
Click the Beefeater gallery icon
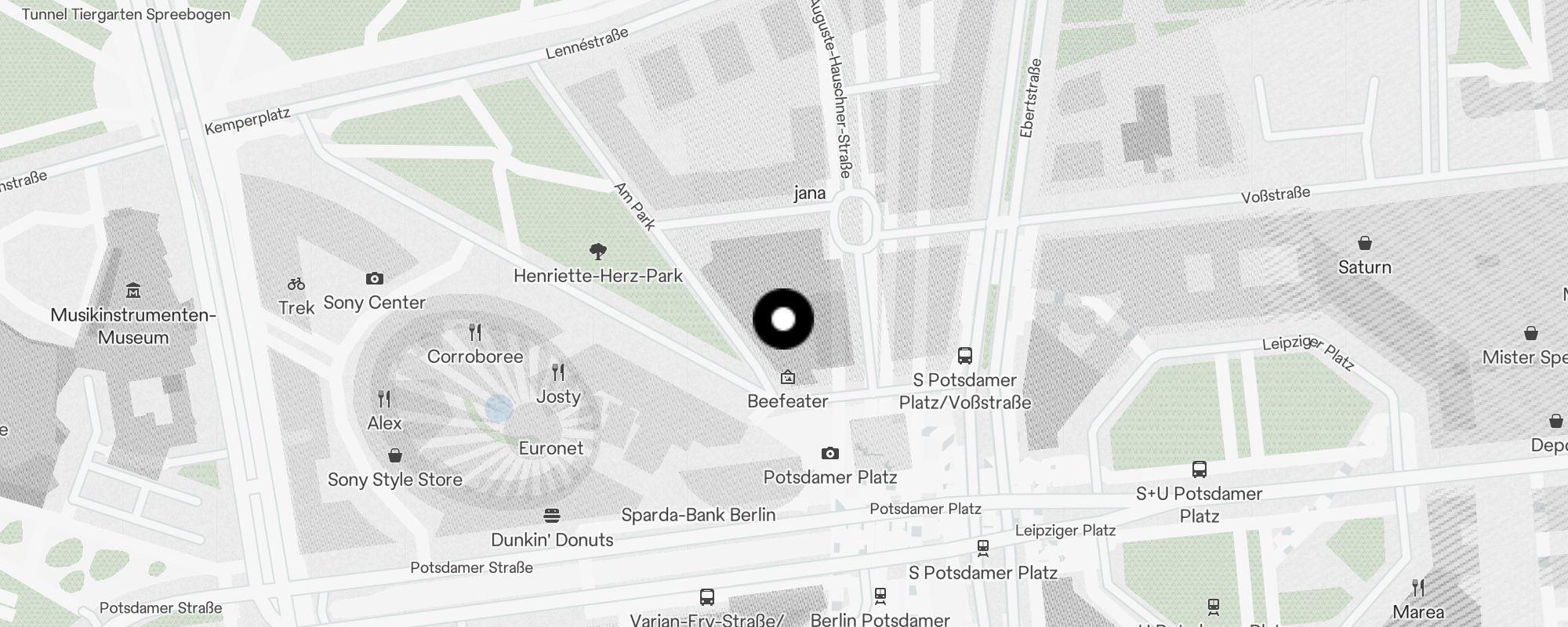click(x=788, y=378)
